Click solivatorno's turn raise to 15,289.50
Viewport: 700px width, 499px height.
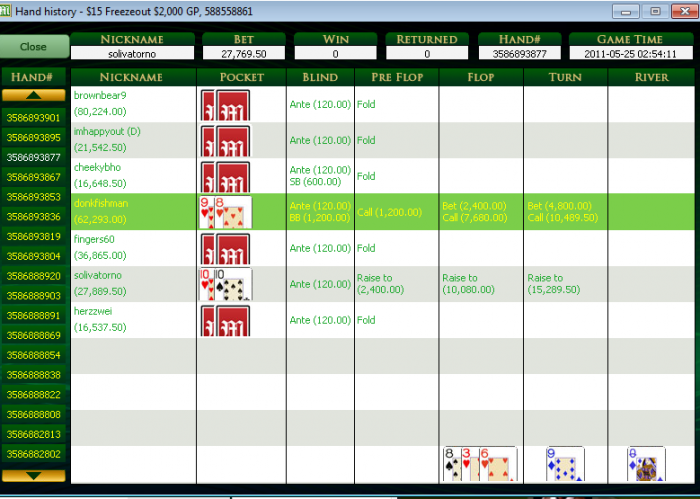(x=554, y=284)
